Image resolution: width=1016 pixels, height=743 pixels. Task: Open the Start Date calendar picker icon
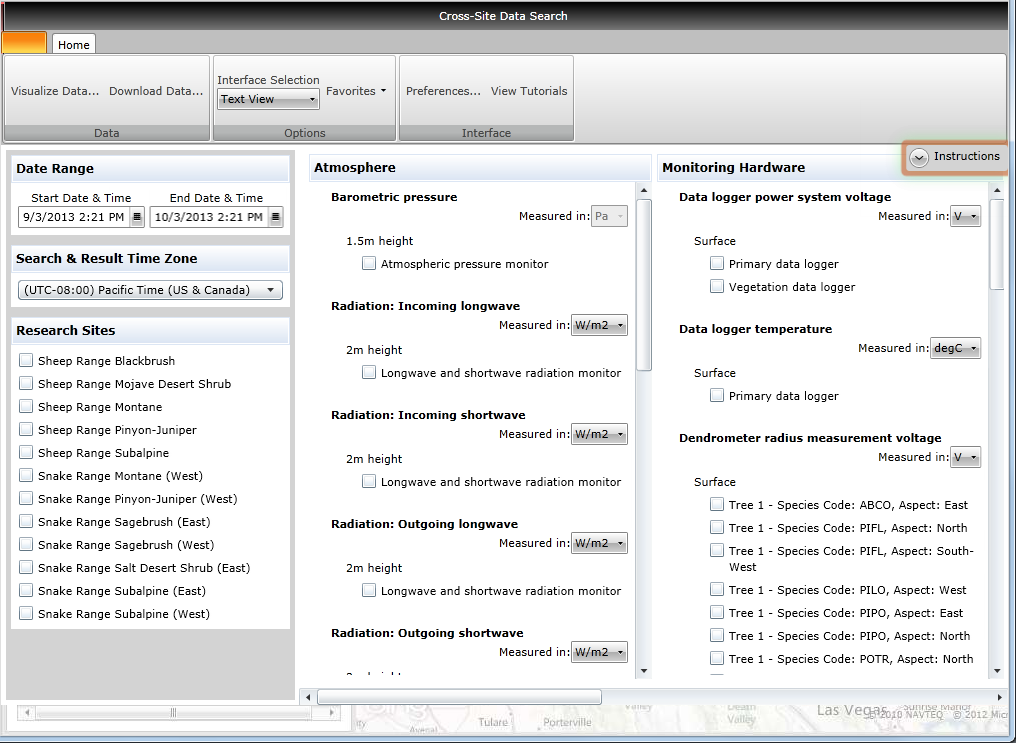click(137, 217)
